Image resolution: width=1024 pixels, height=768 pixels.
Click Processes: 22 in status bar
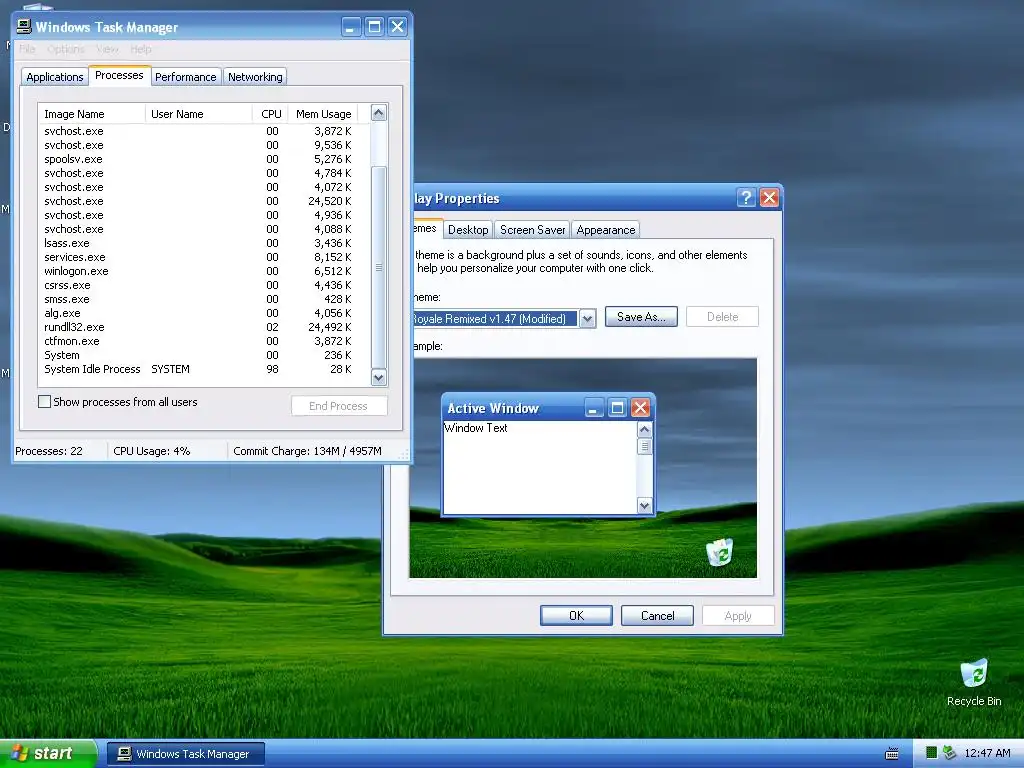point(49,451)
